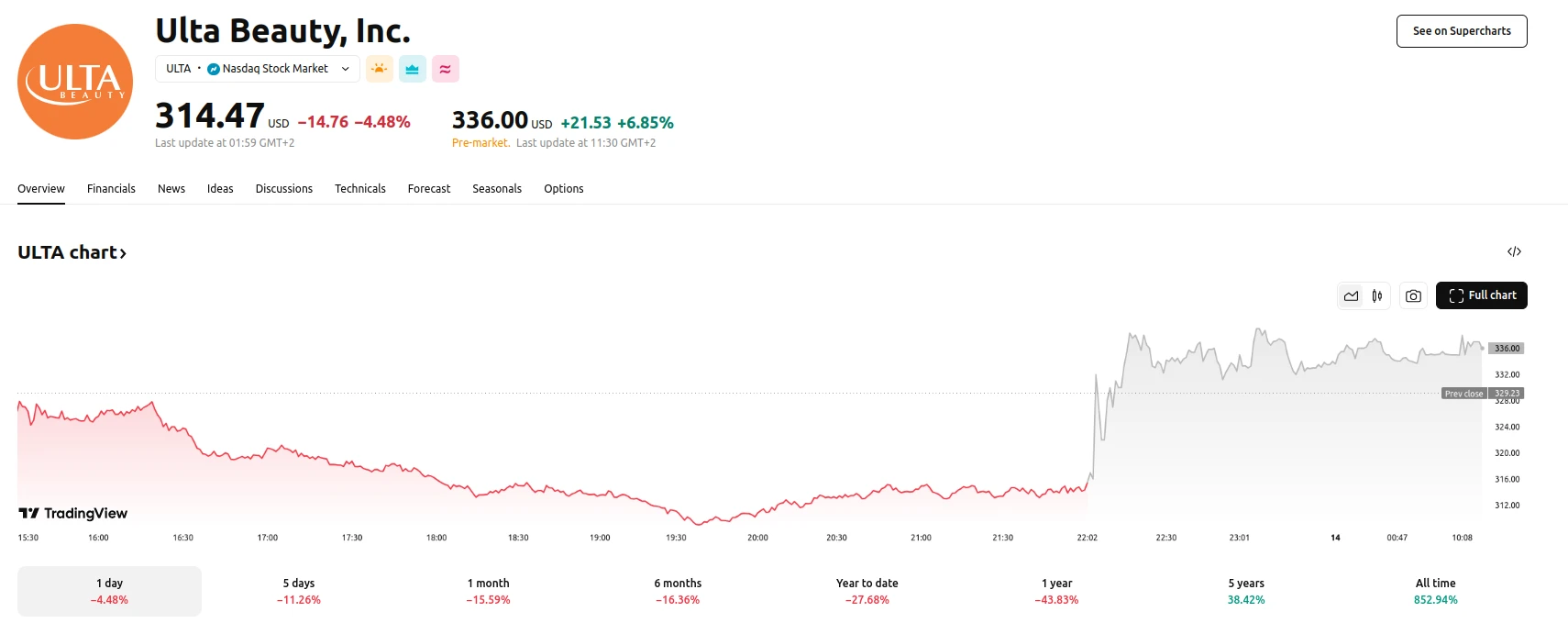Click the Pre-market label text
The height and width of the screenshot is (623, 1568).
tap(480, 143)
